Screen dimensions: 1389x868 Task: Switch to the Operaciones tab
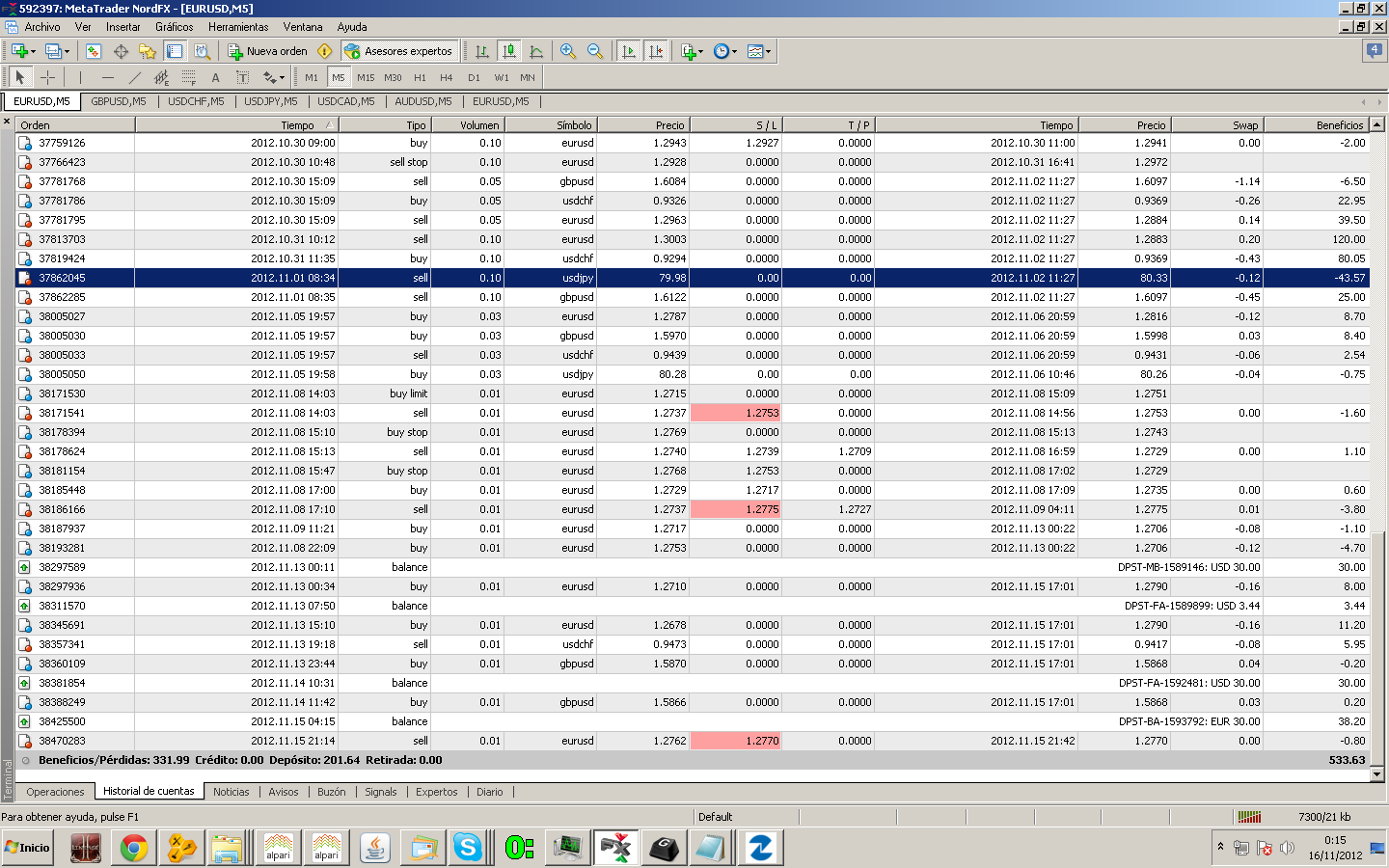click(55, 792)
